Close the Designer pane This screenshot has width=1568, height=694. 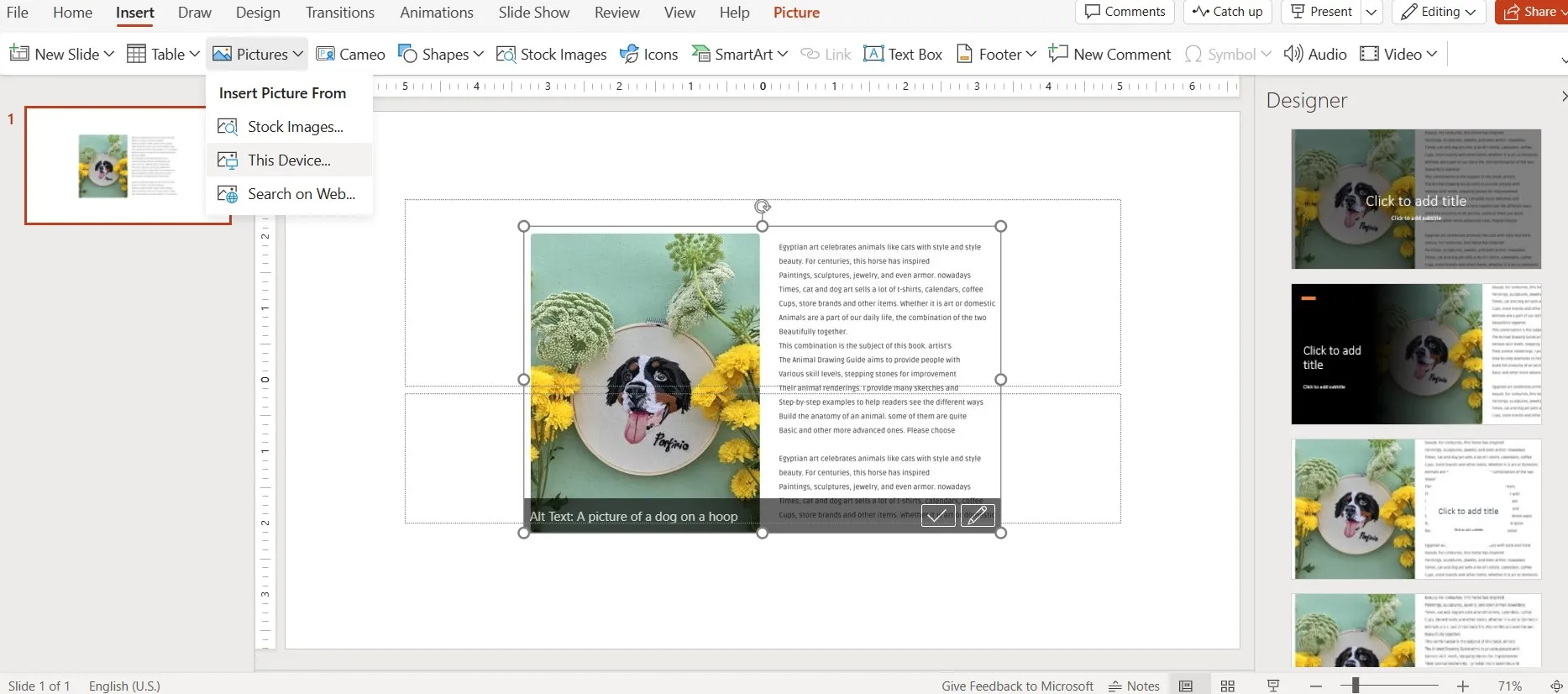coord(1563,97)
